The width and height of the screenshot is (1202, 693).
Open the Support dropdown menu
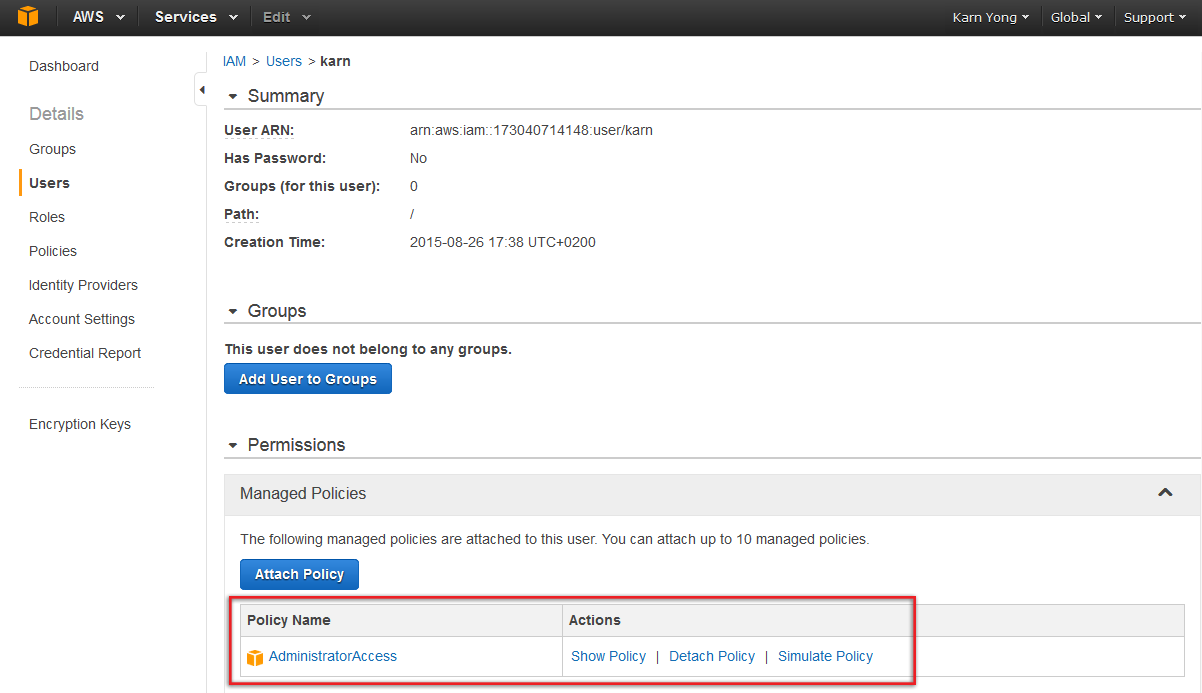pyautogui.click(x=1154, y=17)
